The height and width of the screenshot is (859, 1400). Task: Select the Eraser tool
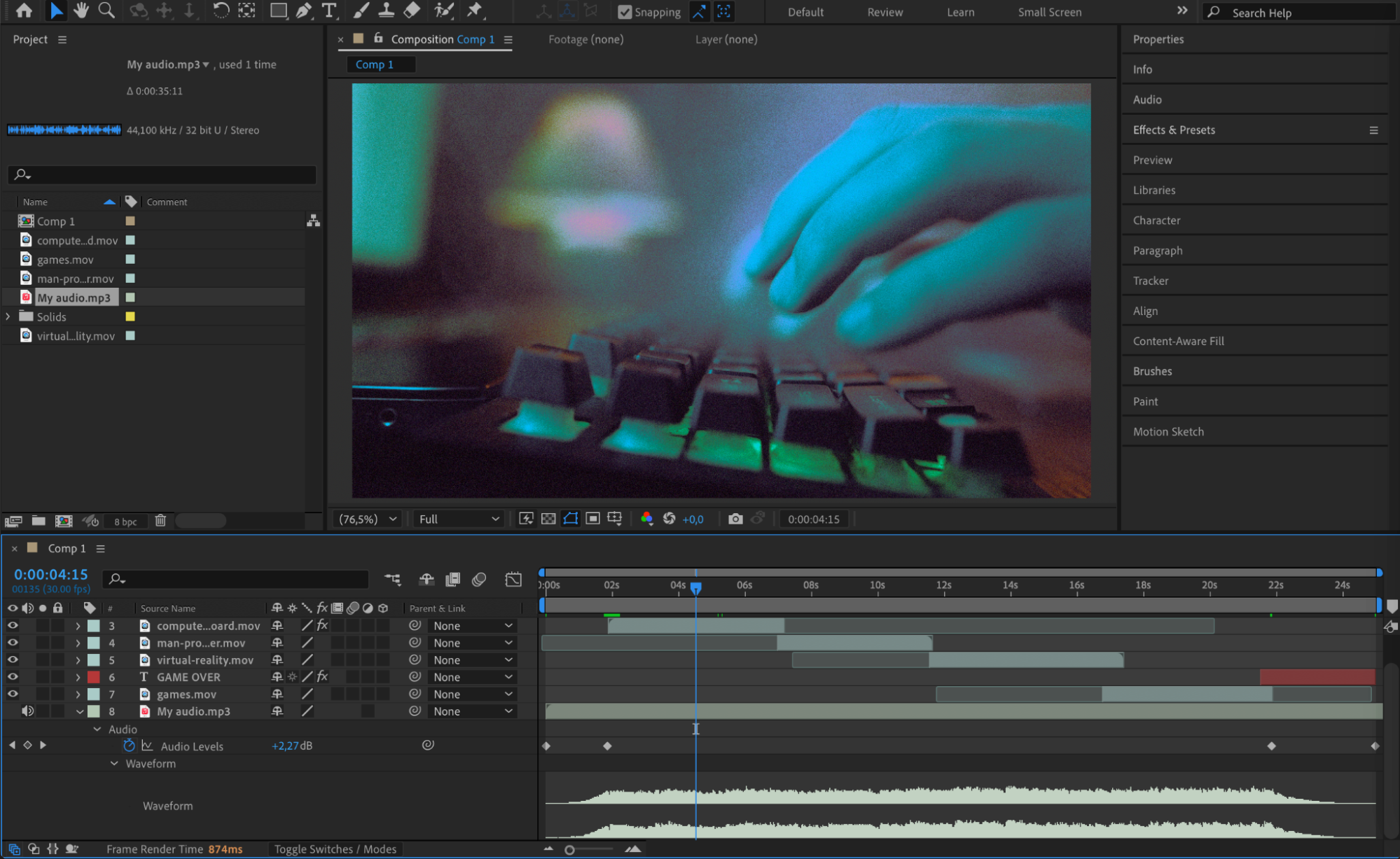(413, 11)
